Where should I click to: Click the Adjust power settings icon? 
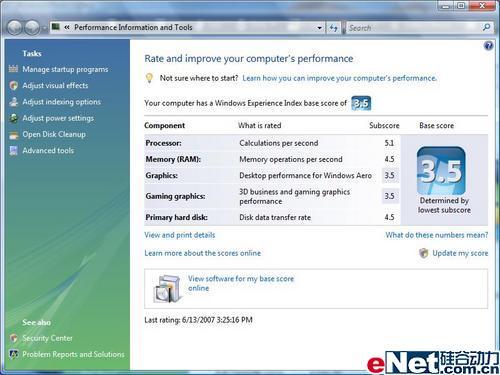click(14, 118)
